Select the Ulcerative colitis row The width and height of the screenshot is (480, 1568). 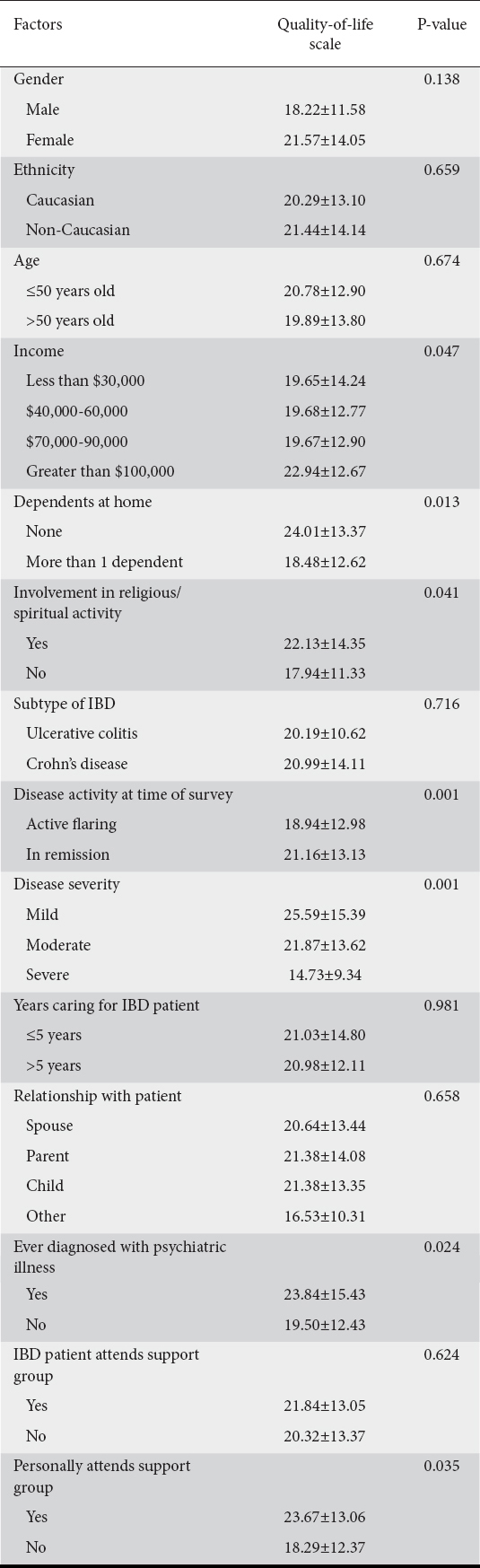click(240, 733)
